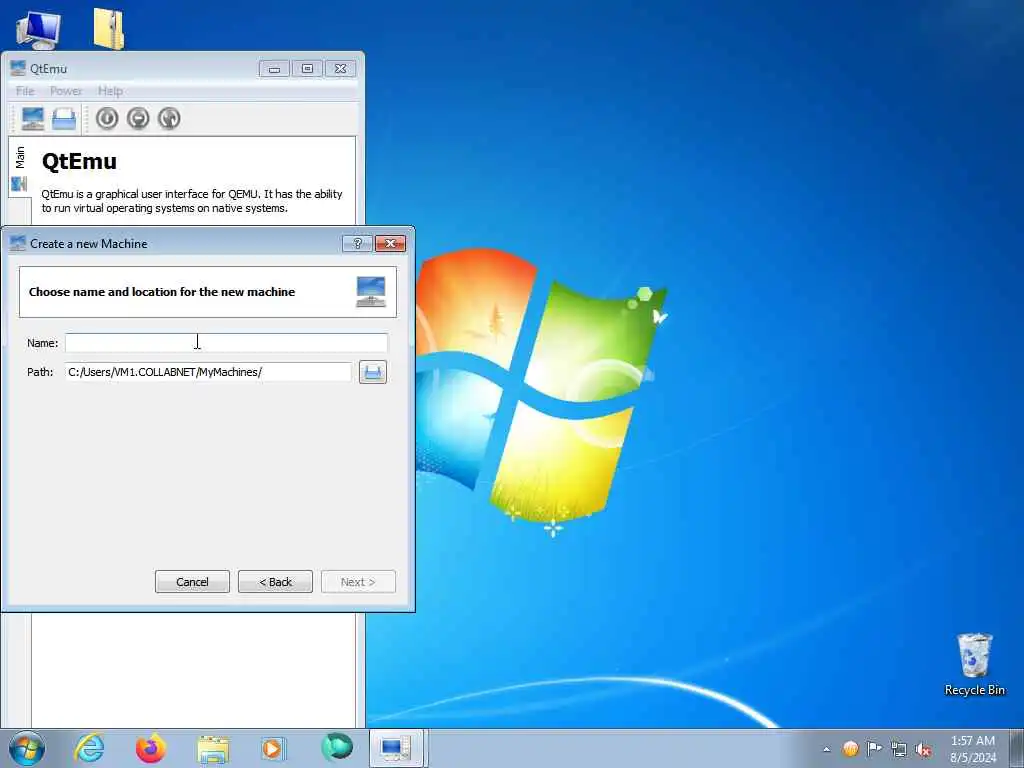Show hidden tray icons arrow

(x=826, y=749)
